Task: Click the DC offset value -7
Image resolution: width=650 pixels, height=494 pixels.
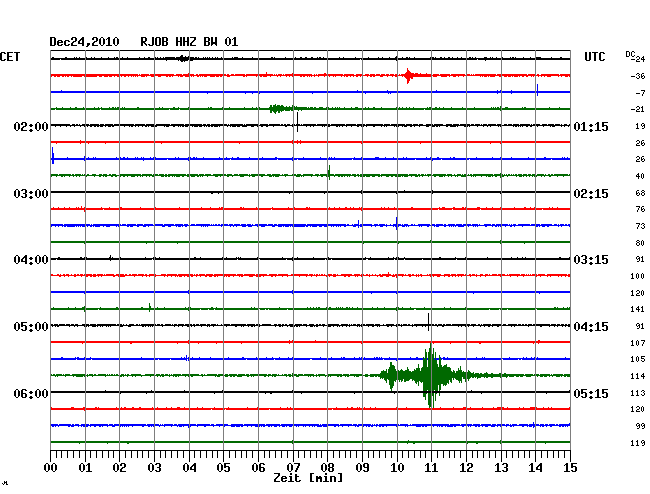Action: 640,93
